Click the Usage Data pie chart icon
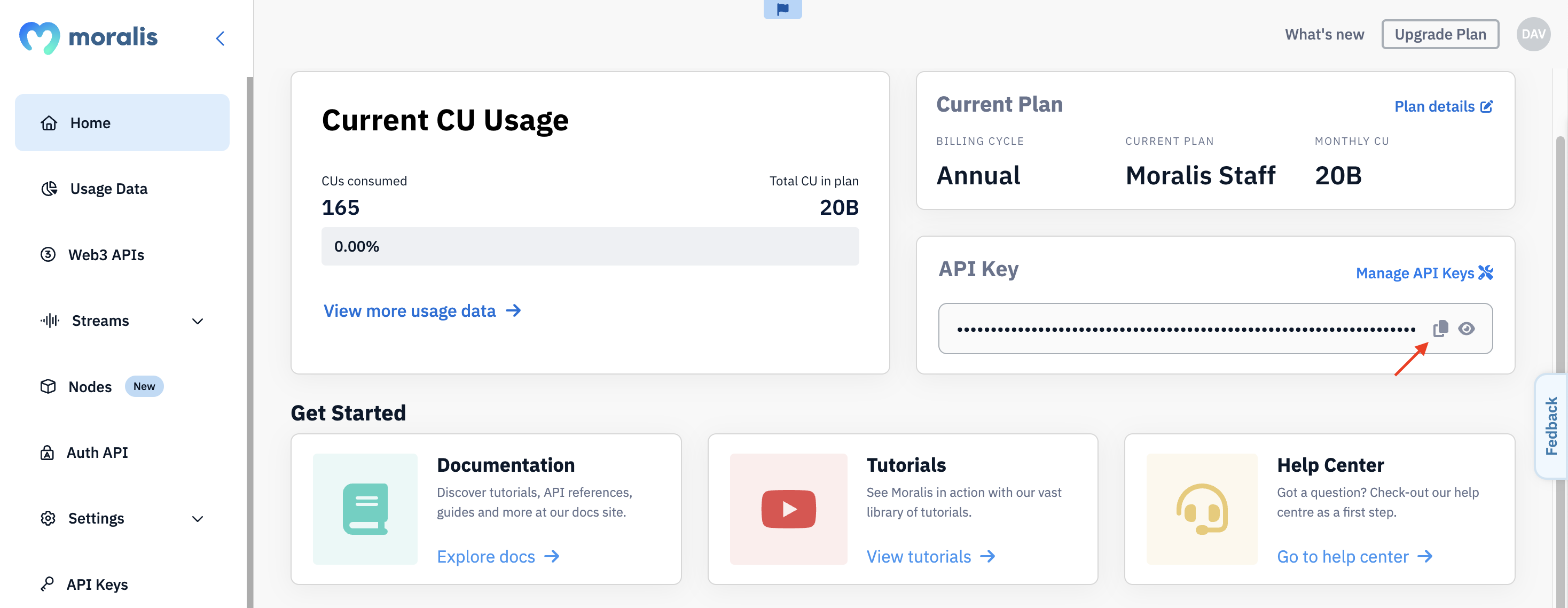The image size is (1568, 608). tap(49, 188)
